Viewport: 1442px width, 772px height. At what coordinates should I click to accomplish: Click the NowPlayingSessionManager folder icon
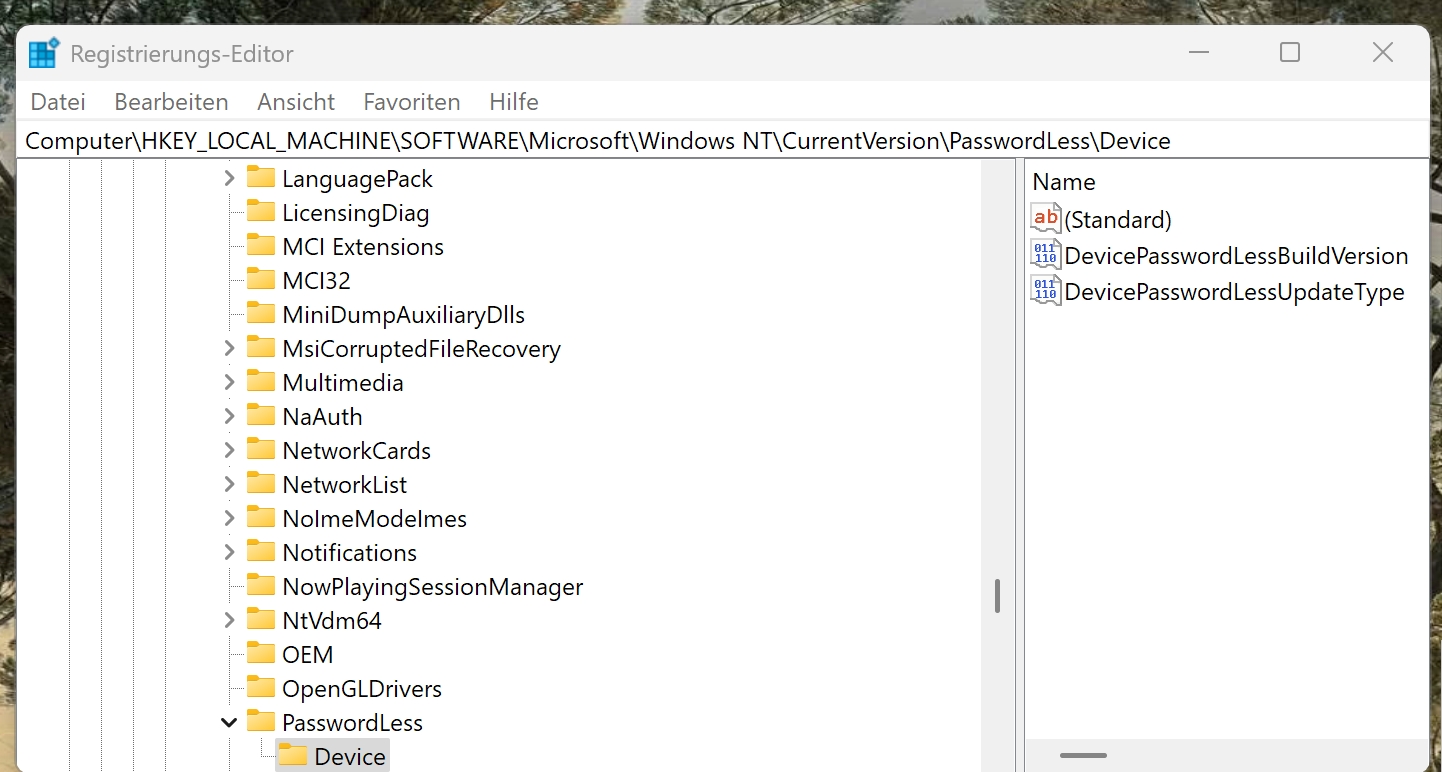pos(261,586)
